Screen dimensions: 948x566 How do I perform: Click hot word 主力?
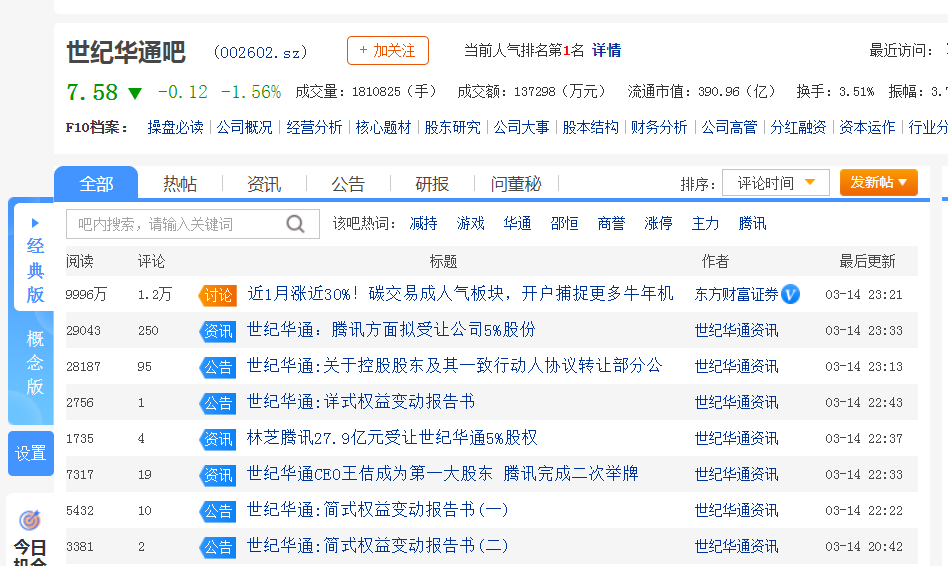[706, 224]
